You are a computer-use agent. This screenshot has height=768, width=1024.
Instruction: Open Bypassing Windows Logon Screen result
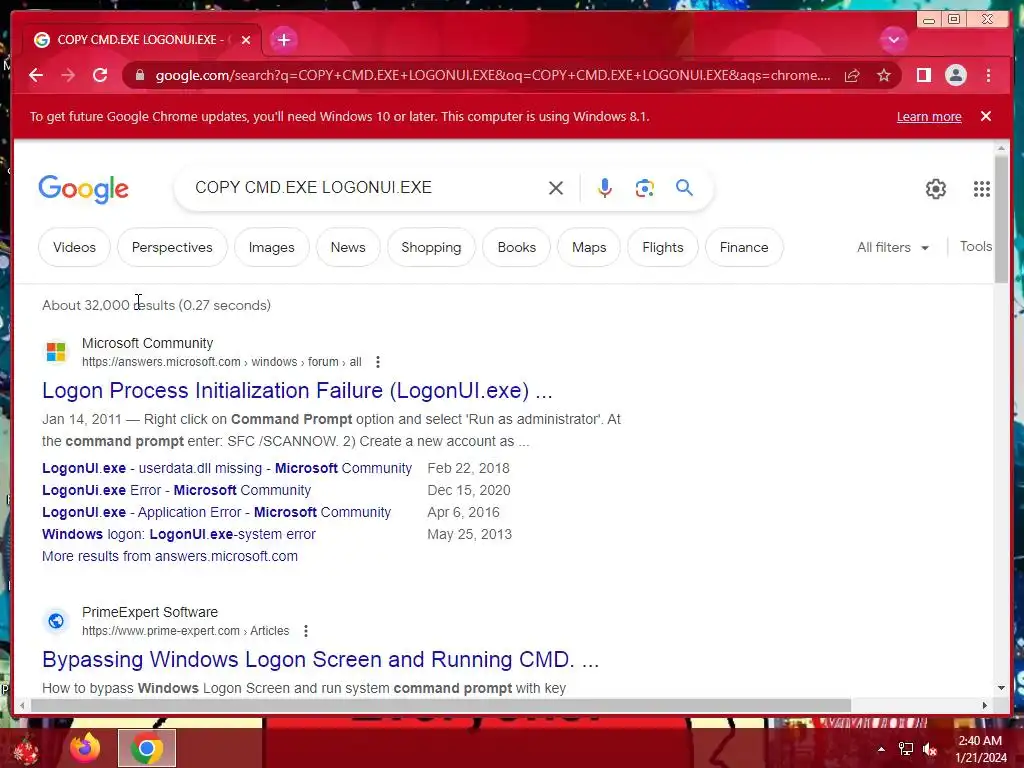tap(321, 660)
